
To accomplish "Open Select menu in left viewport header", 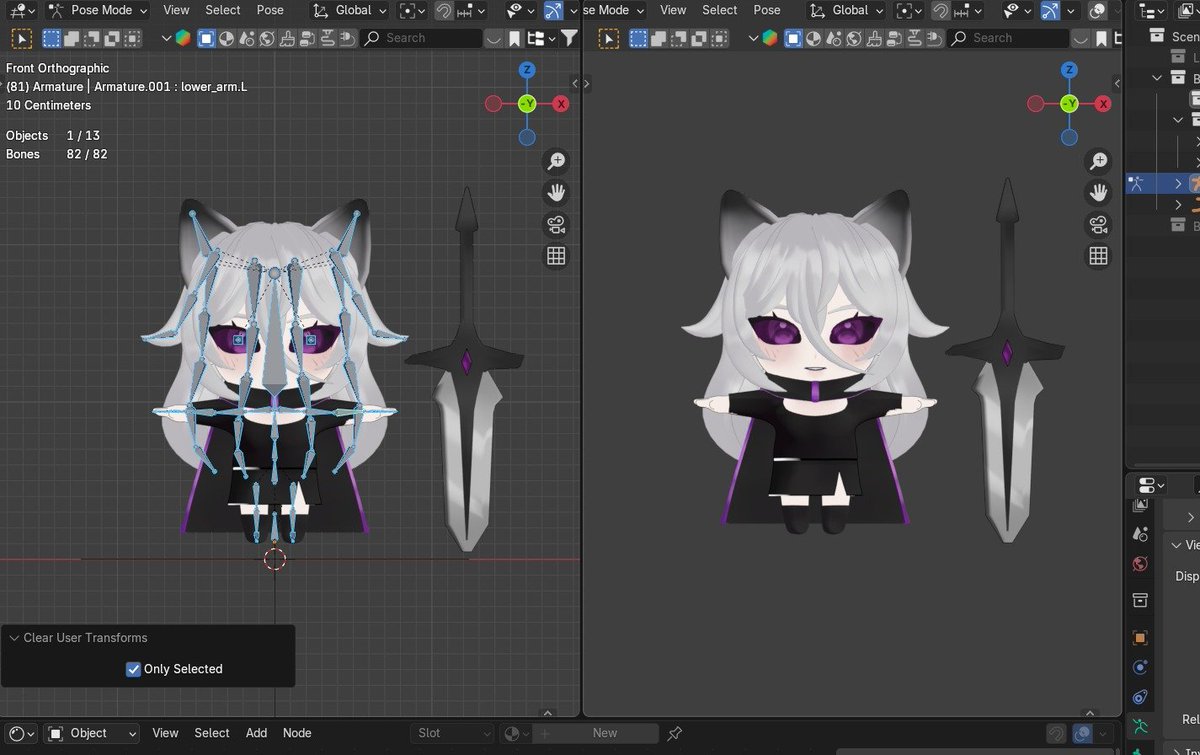I will tap(223, 10).
